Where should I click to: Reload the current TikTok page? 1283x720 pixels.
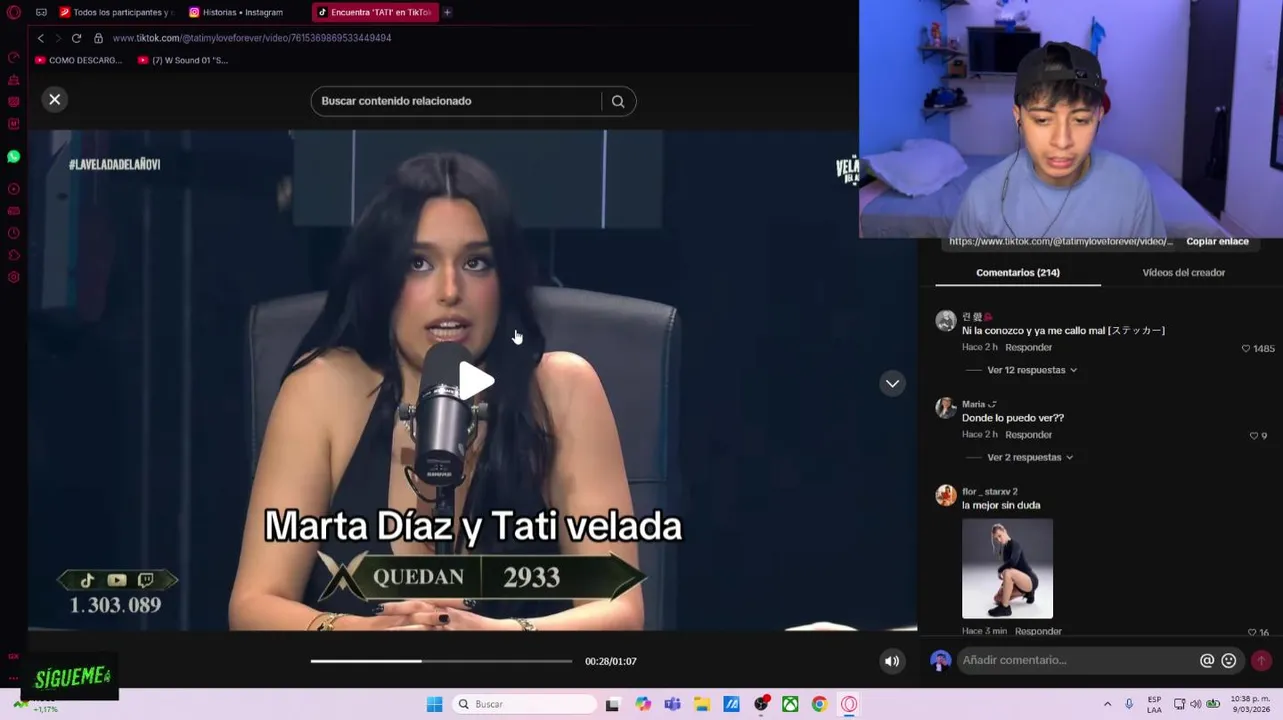(76, 38)
